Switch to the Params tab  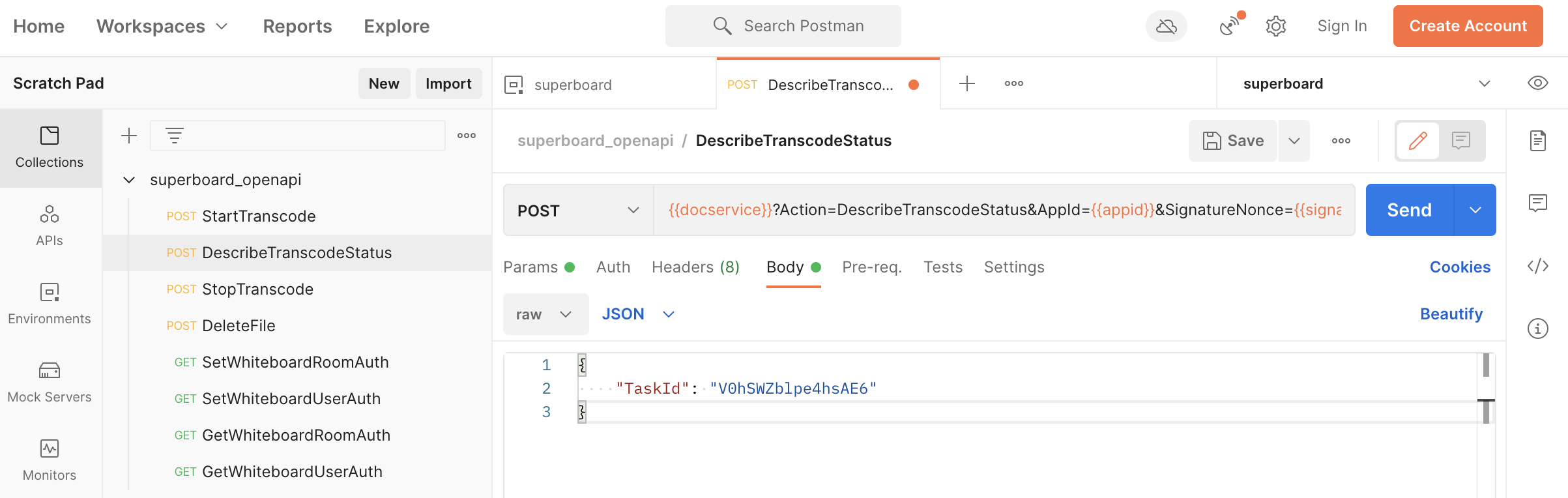[x=538, y=267]
